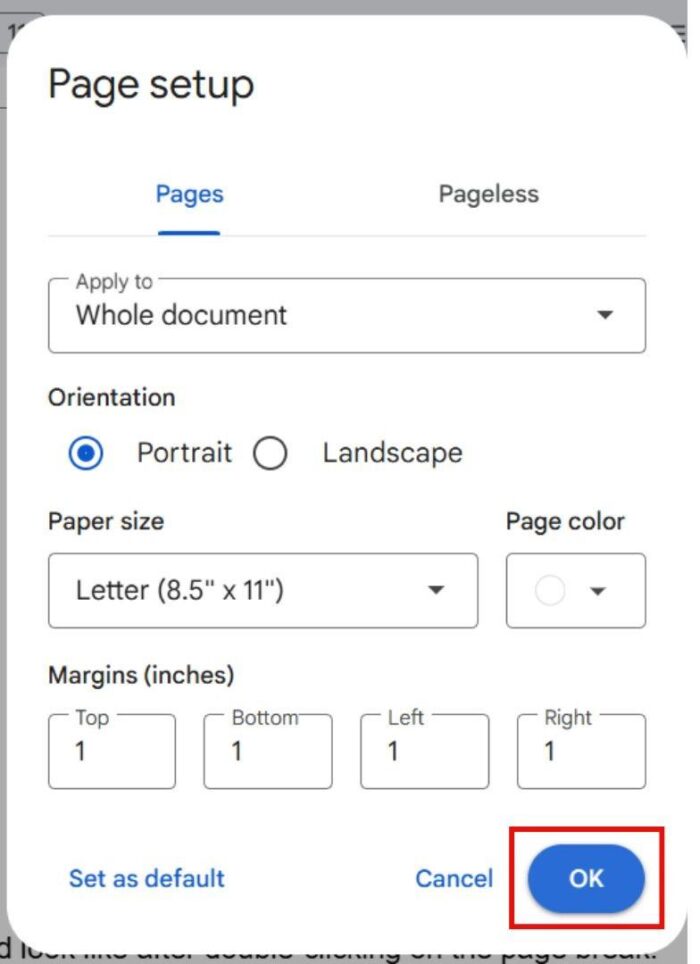The height and width of the screenshot is (964, 700).
Task: Click Set as default
Action: point(146,878)
